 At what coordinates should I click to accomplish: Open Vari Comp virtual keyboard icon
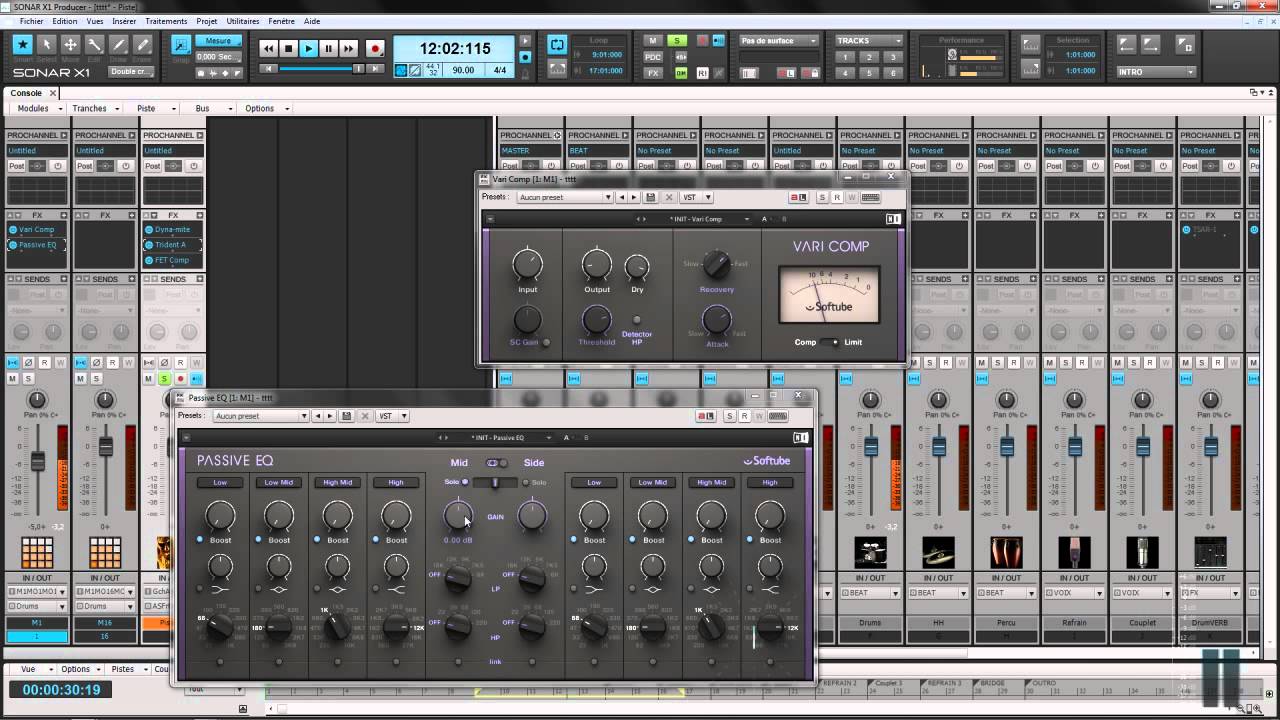(870, 197)
